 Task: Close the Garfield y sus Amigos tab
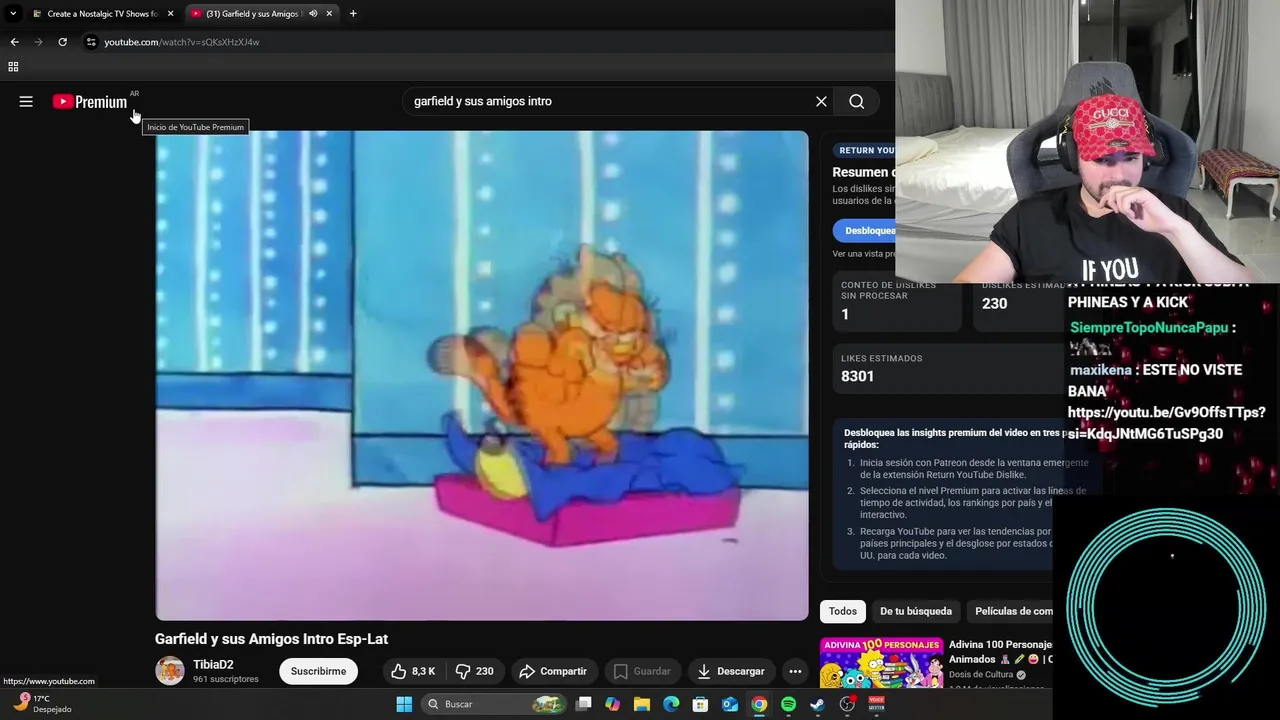click(329, 14)
